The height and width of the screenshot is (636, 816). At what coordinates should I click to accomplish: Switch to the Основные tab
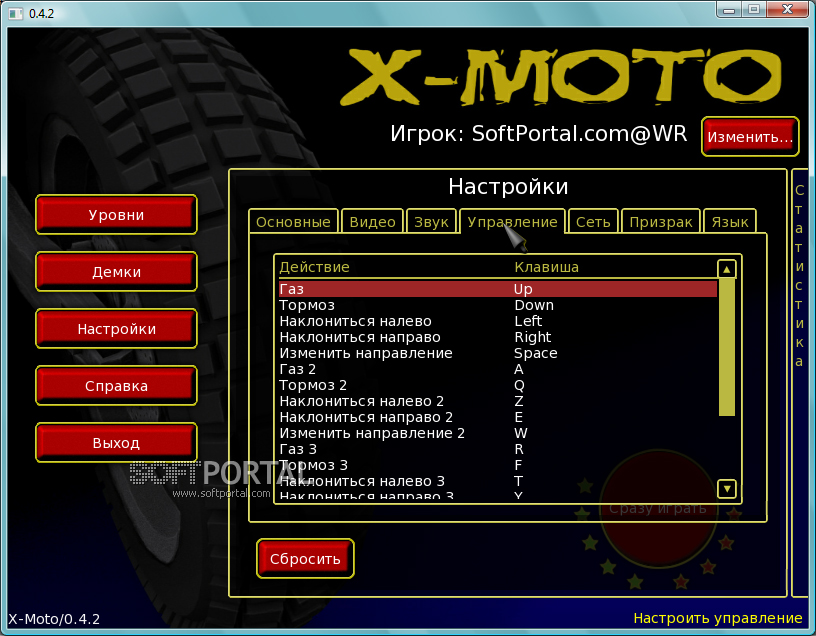coord(294,222)
